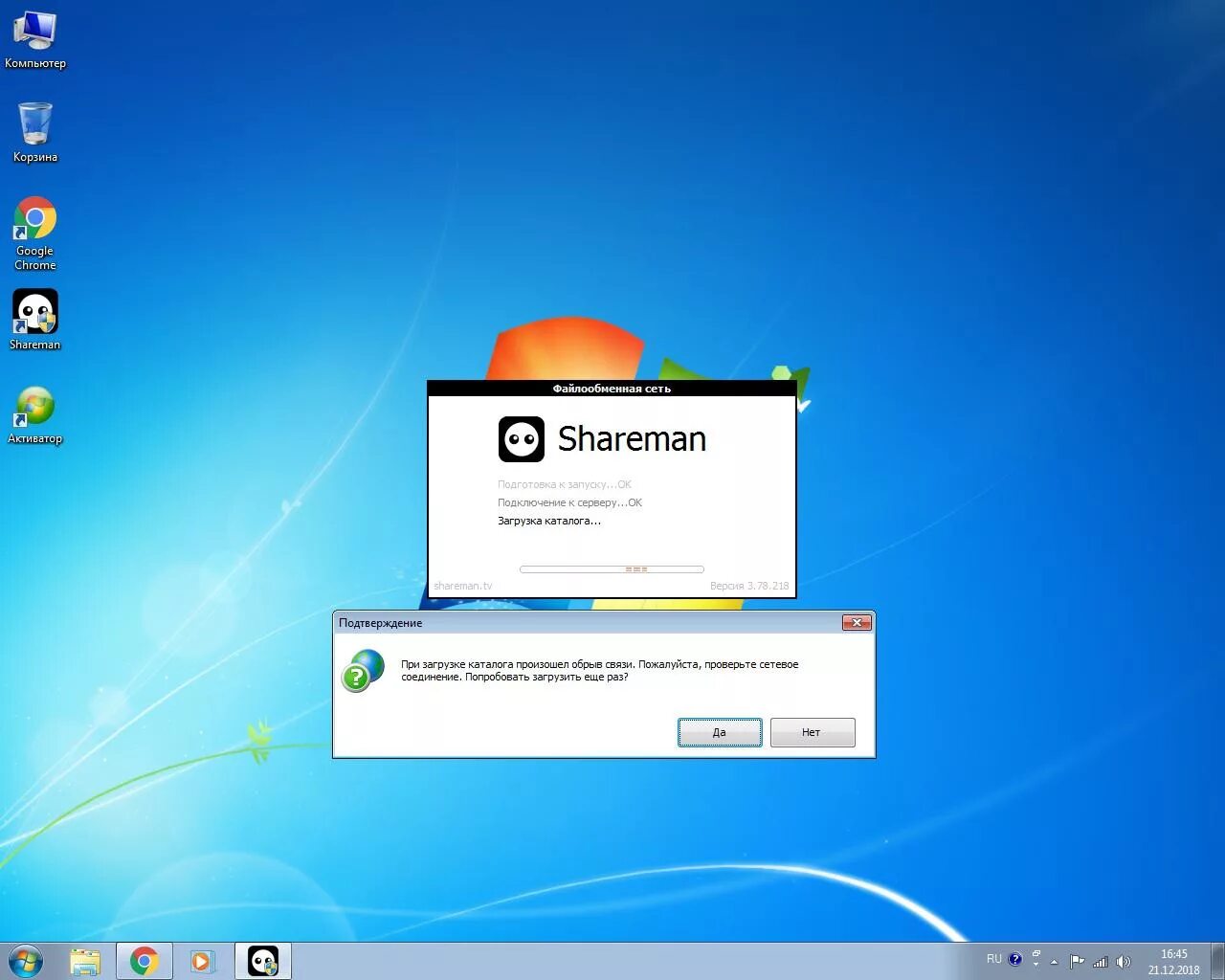Click the RU language indicator
Image resolution: width=1225 pixels, height=980 pixels.
(x=994, y=959)
